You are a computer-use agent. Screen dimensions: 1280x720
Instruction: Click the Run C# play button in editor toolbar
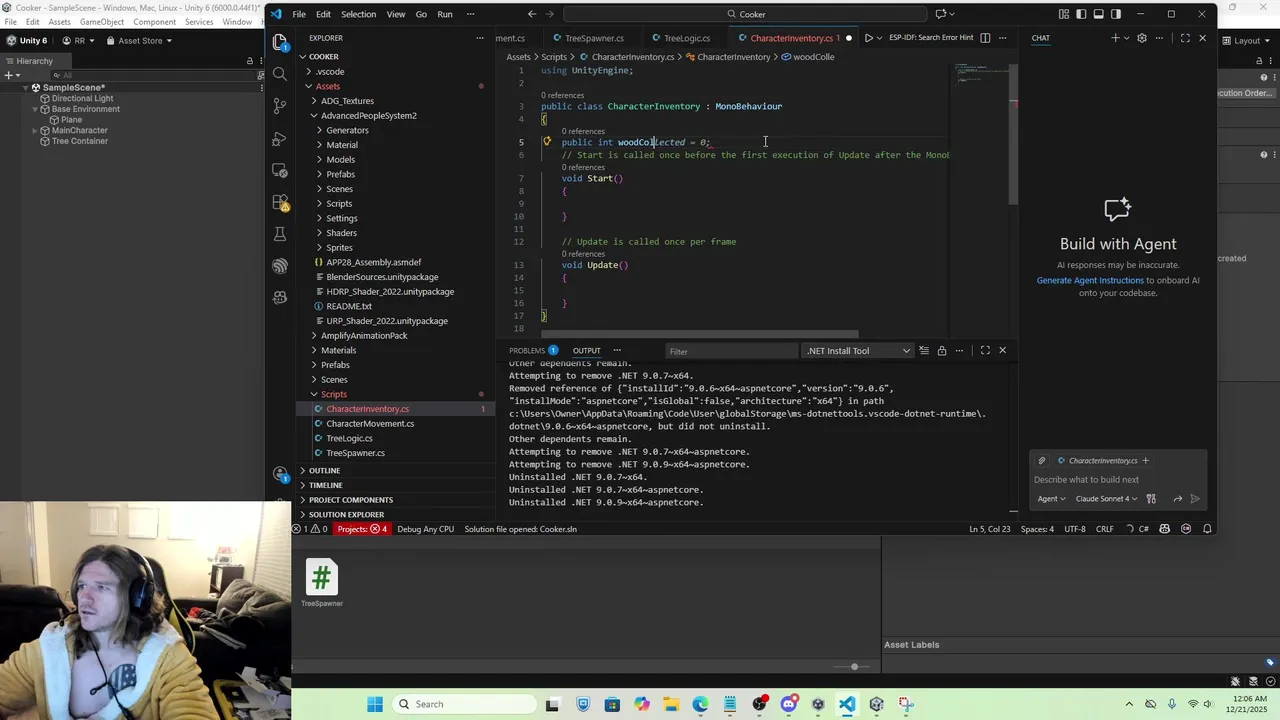[868, 38]
